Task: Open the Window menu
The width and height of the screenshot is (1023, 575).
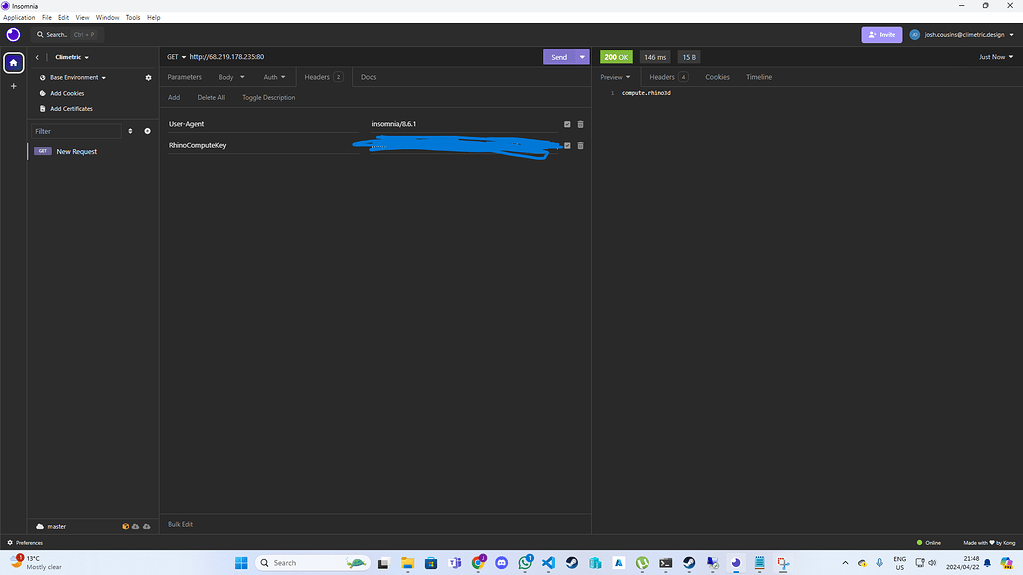Action: point(107,18)
